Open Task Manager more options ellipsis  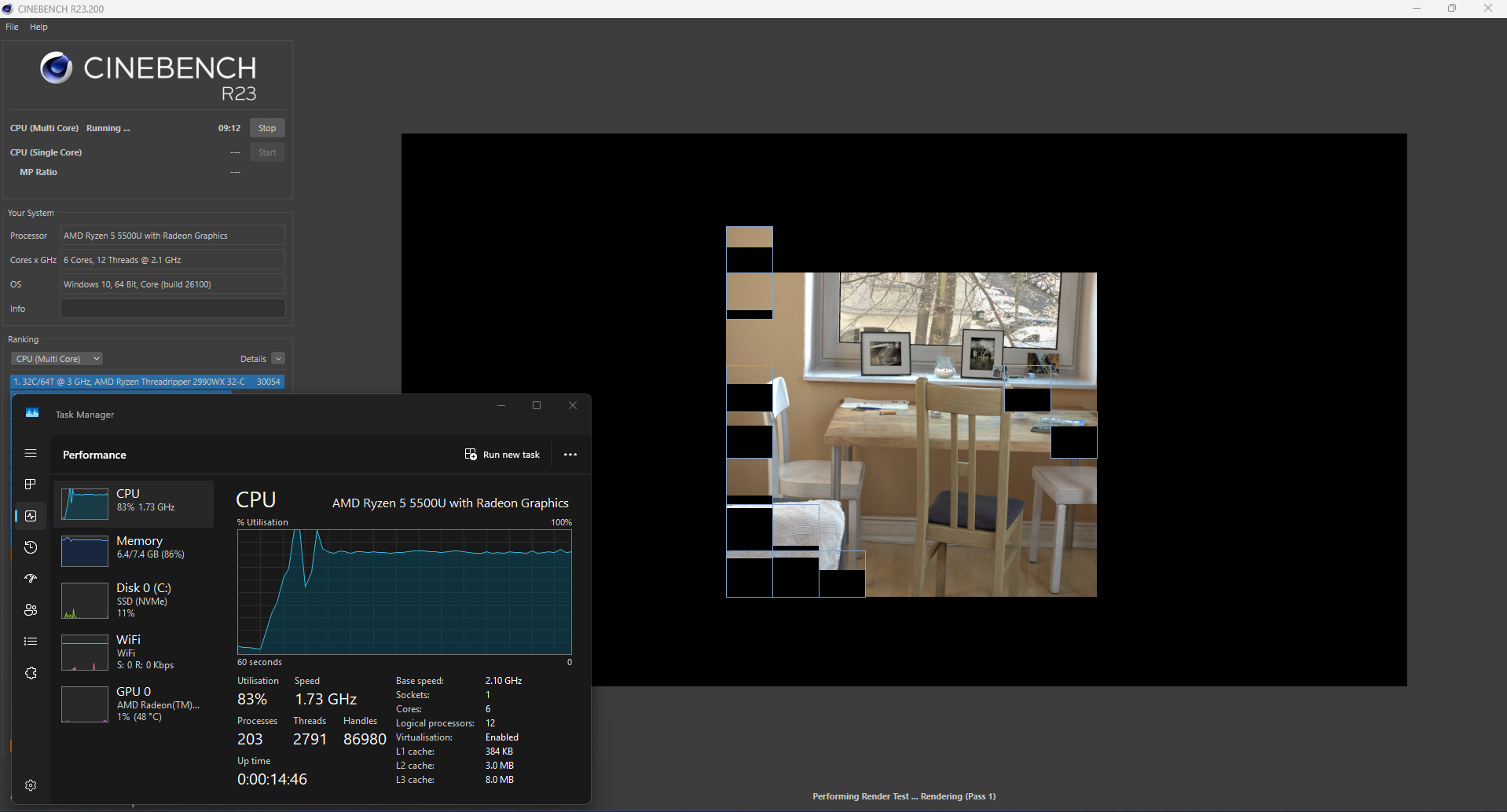coord(570,455)
